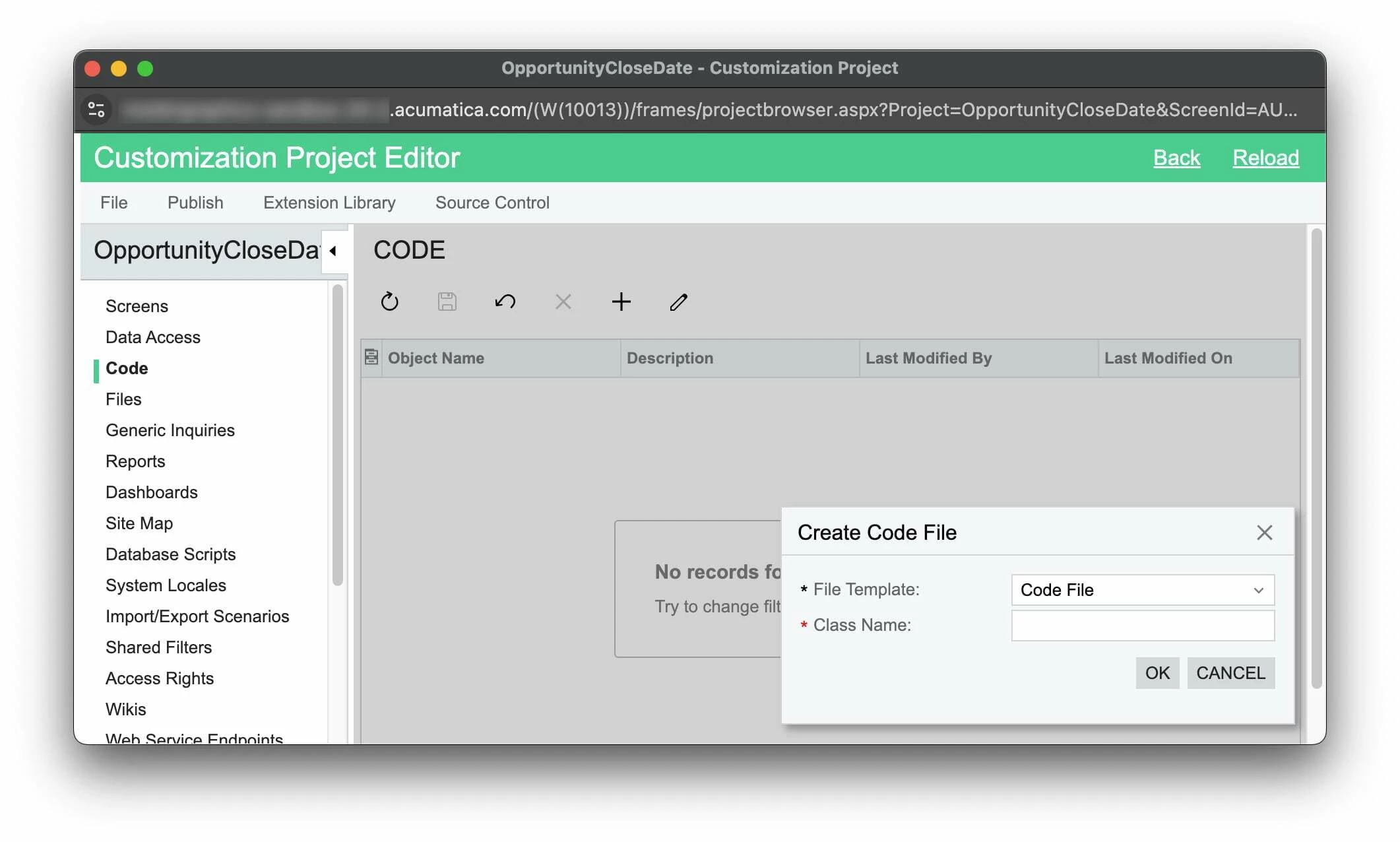
Task: Click the Refresh icon in Code toolbar
Action: (390, 302)
